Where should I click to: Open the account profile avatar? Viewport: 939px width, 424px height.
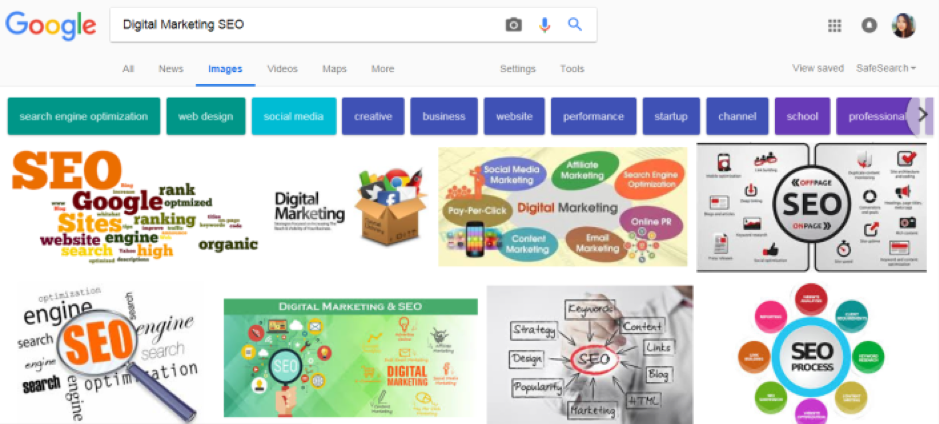[903, 25]
